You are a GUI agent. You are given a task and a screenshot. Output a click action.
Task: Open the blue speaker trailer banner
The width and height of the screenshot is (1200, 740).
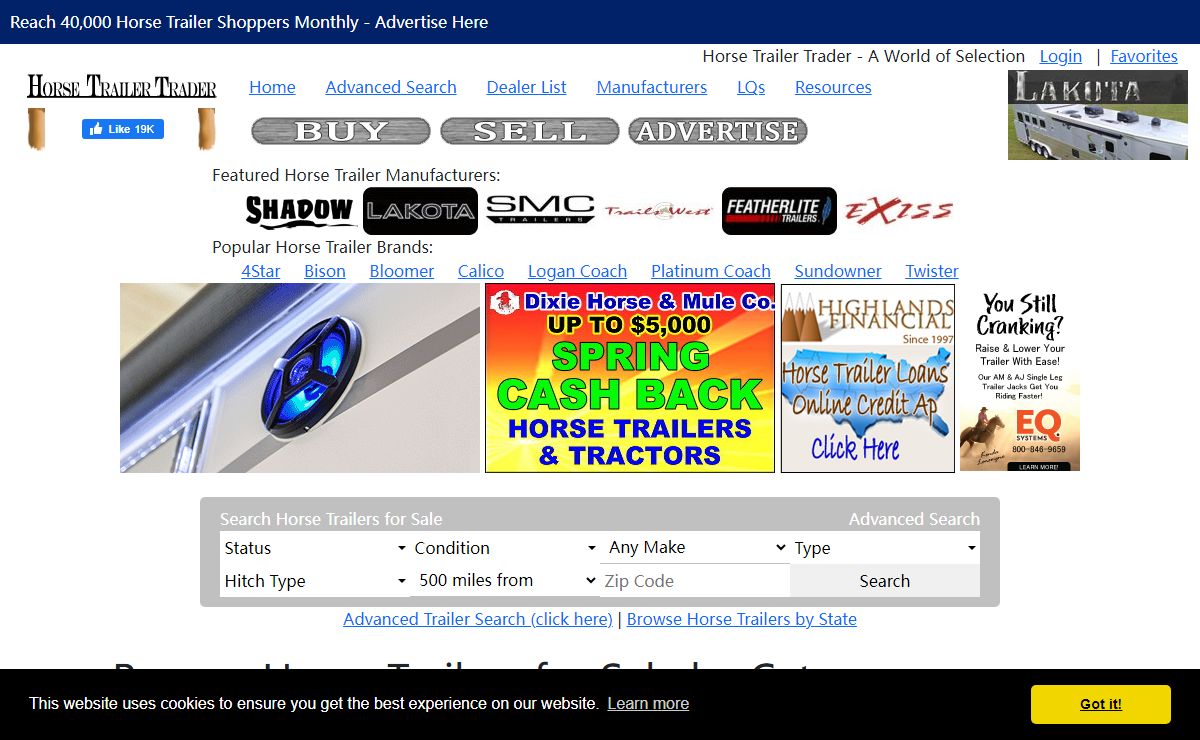pos(300,378)
